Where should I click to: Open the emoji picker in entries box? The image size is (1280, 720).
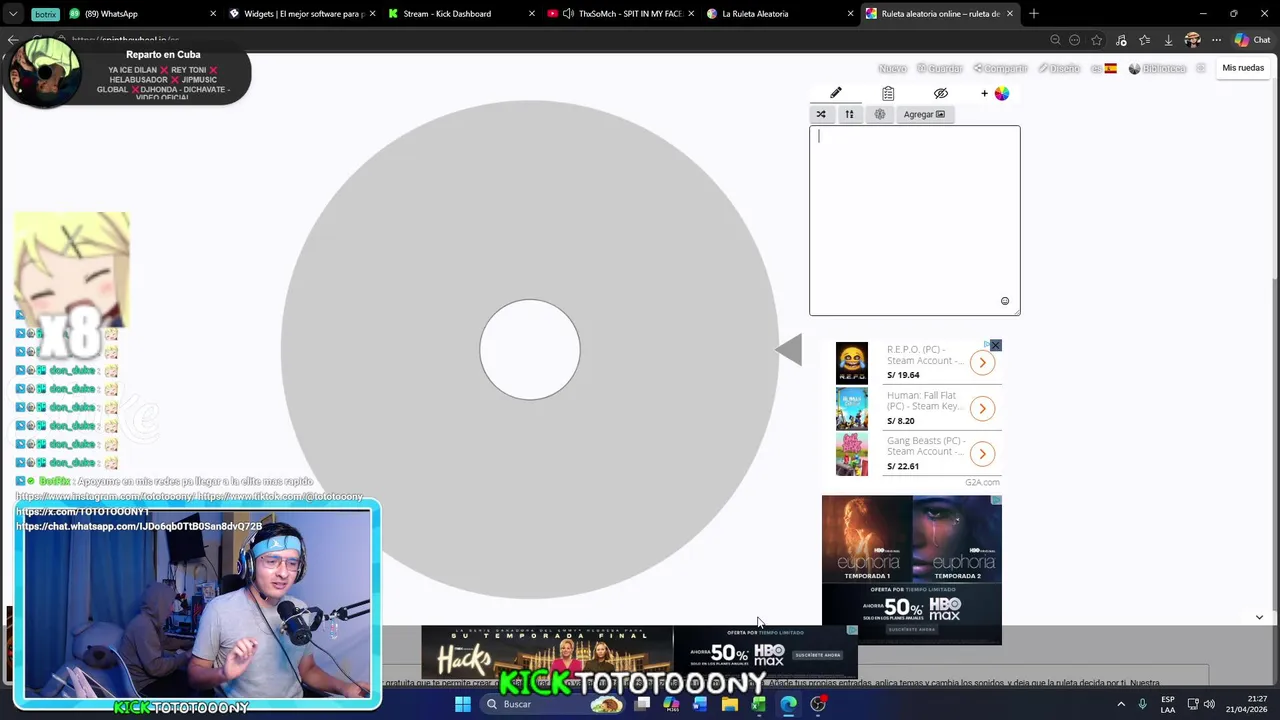point(1005,301)
